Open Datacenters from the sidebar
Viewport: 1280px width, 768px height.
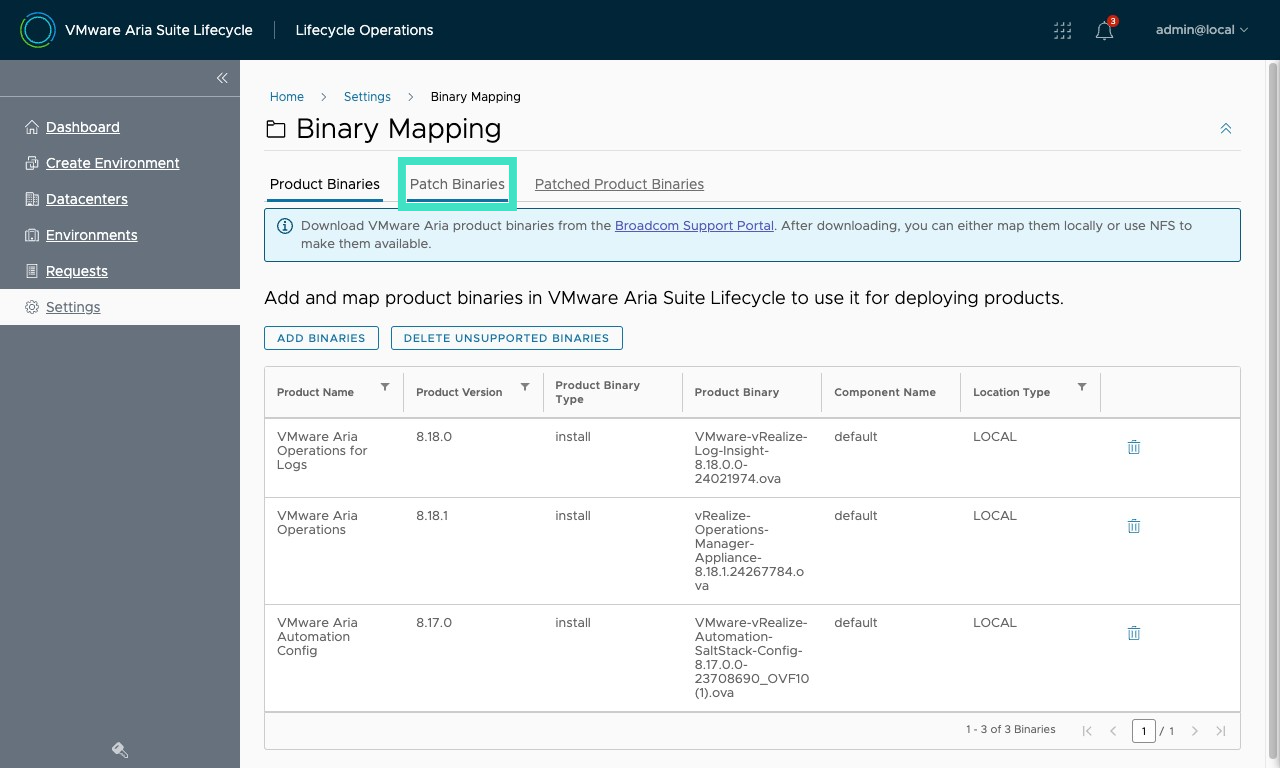pyautogui.click(x=87, y=199)
